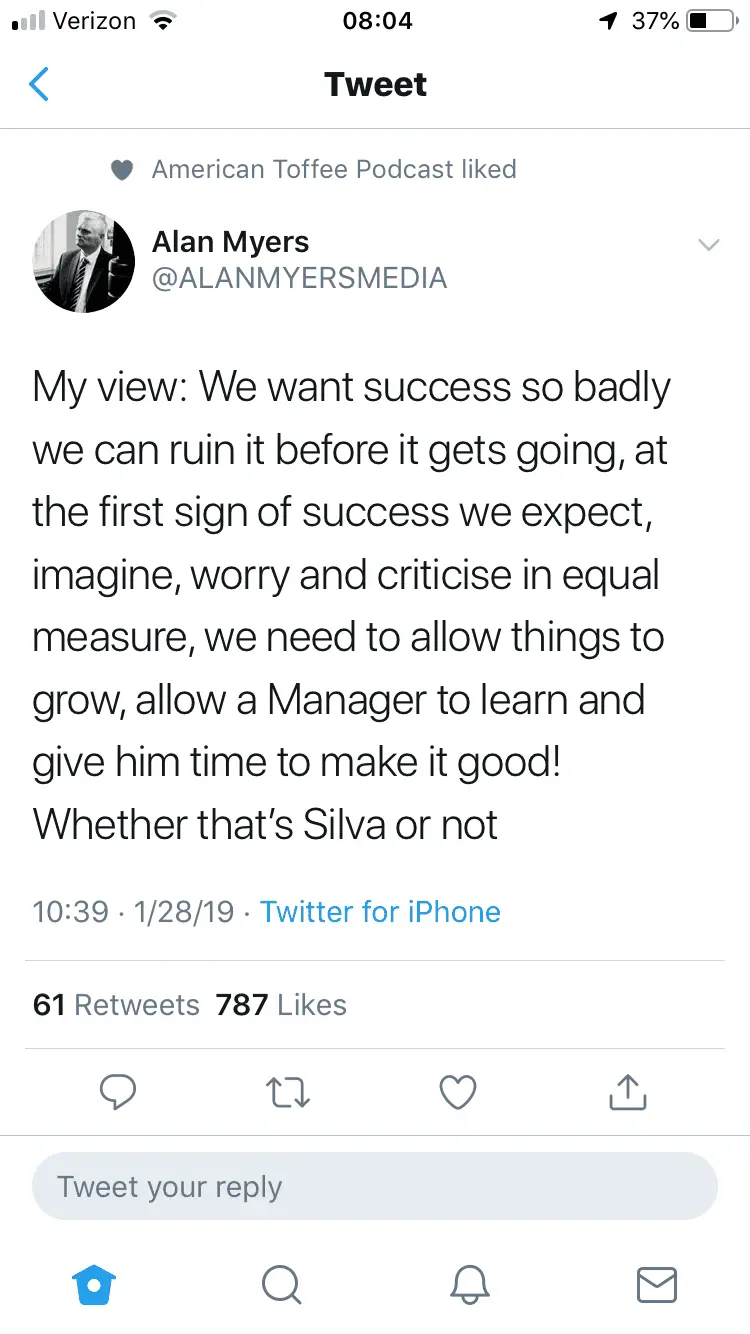View the 61 Retweets list

point(116,1005)
